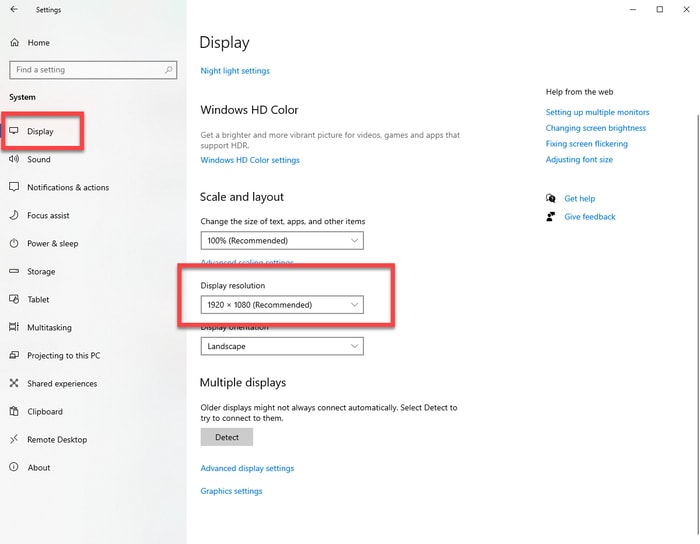The image size is (700, 544).
Task: Click the Sound speaker icon
Action: click(x=14, y=159)
